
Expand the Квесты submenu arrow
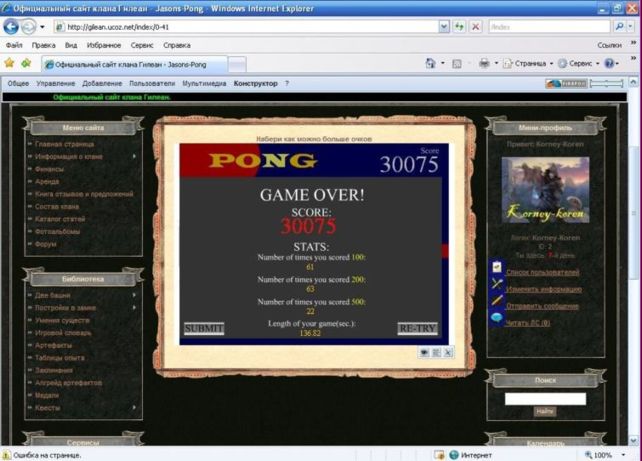tap(134, 408)
